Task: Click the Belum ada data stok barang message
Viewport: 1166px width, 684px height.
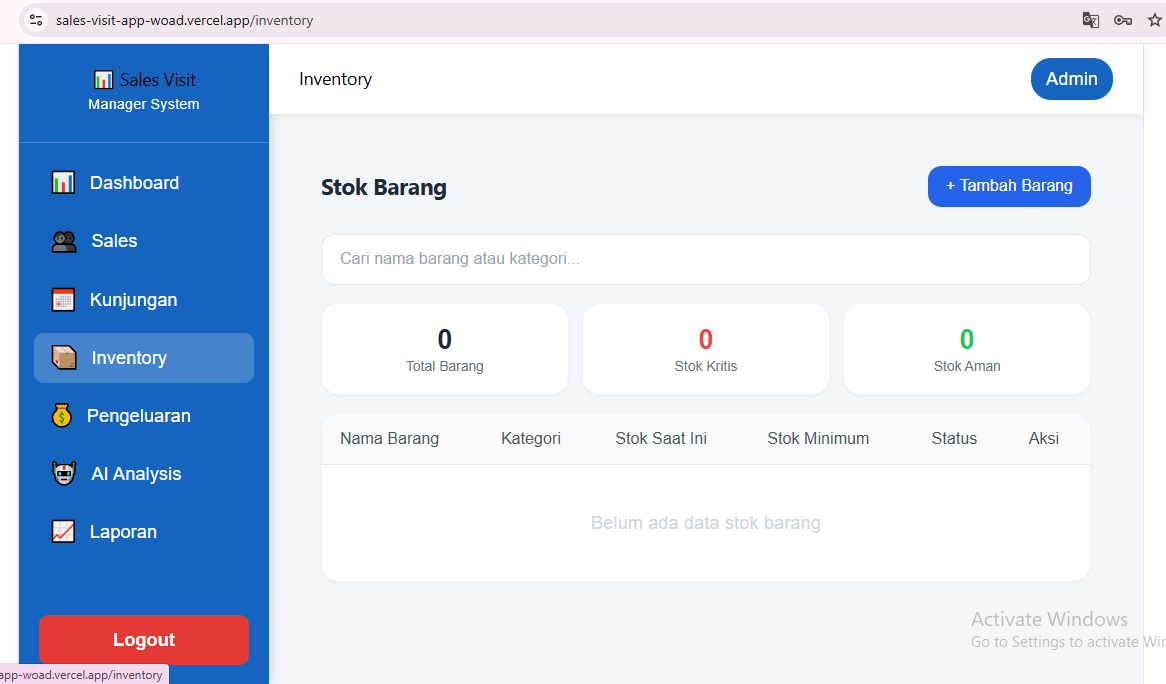Action: (706, 523)
